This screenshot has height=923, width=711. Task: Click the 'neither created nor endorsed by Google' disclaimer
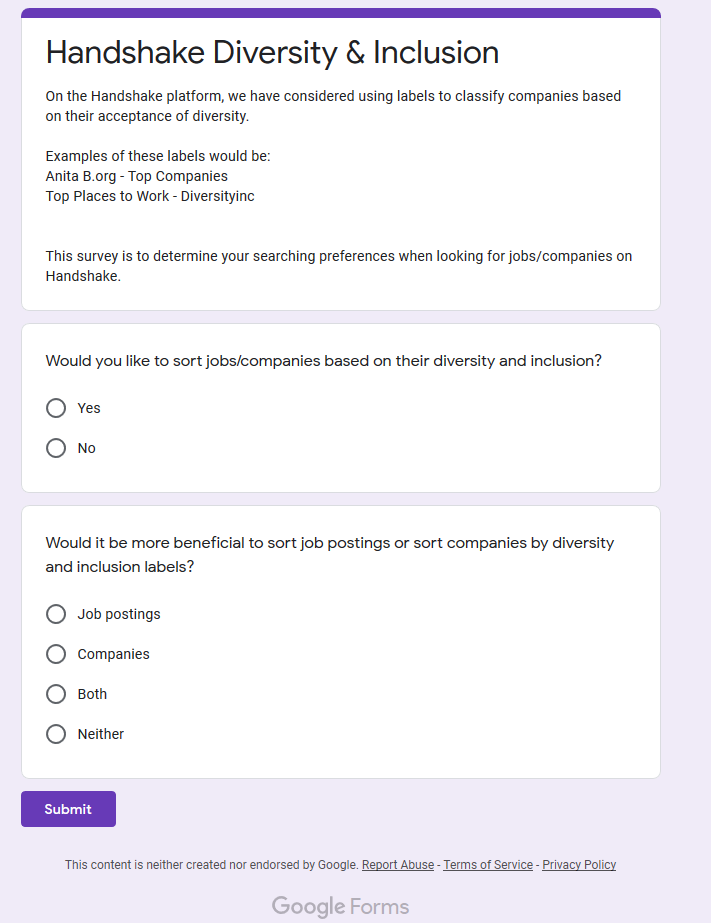(211, 865)
